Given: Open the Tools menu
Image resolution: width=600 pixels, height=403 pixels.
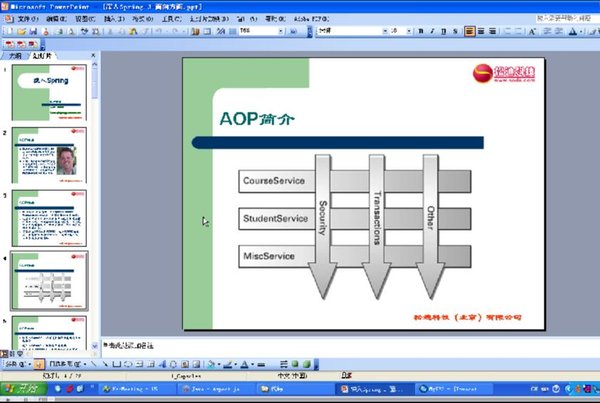Looking at the screenshot, I should (x=171, y=19).
